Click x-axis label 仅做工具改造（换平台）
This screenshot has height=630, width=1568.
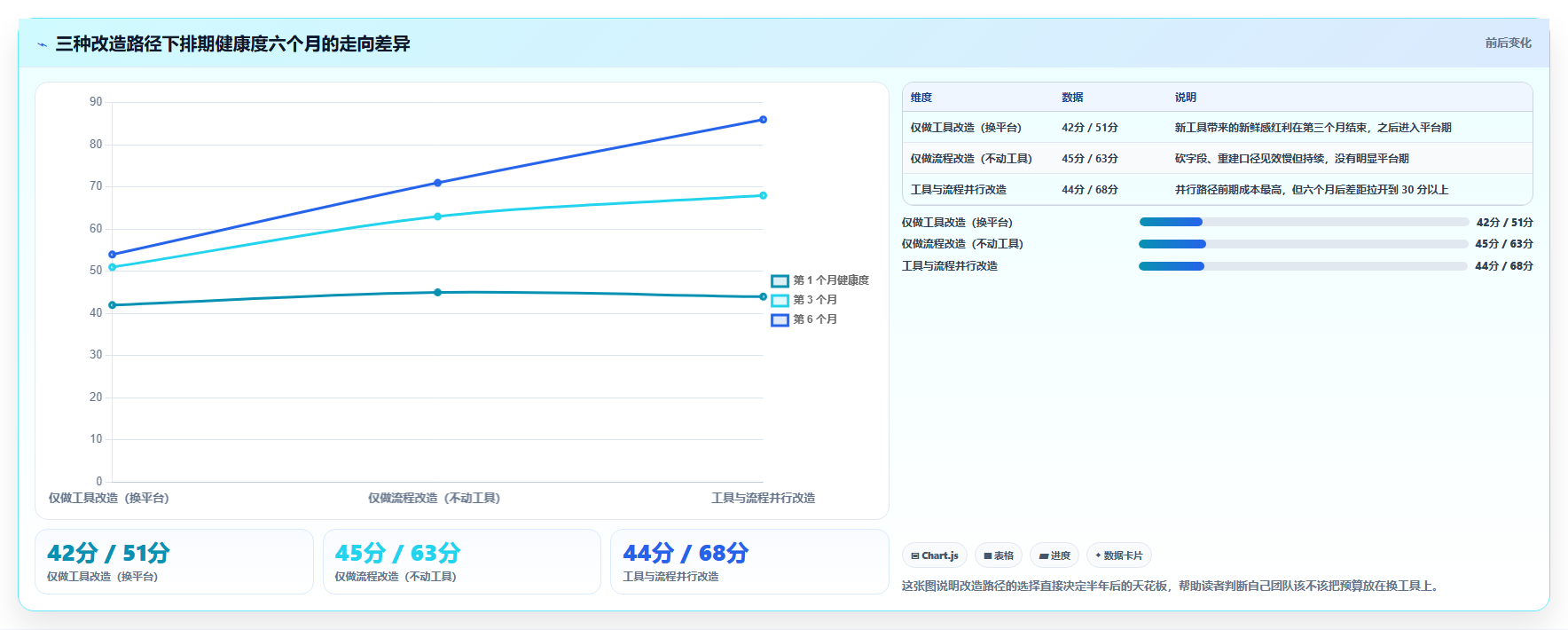point(109,499)
